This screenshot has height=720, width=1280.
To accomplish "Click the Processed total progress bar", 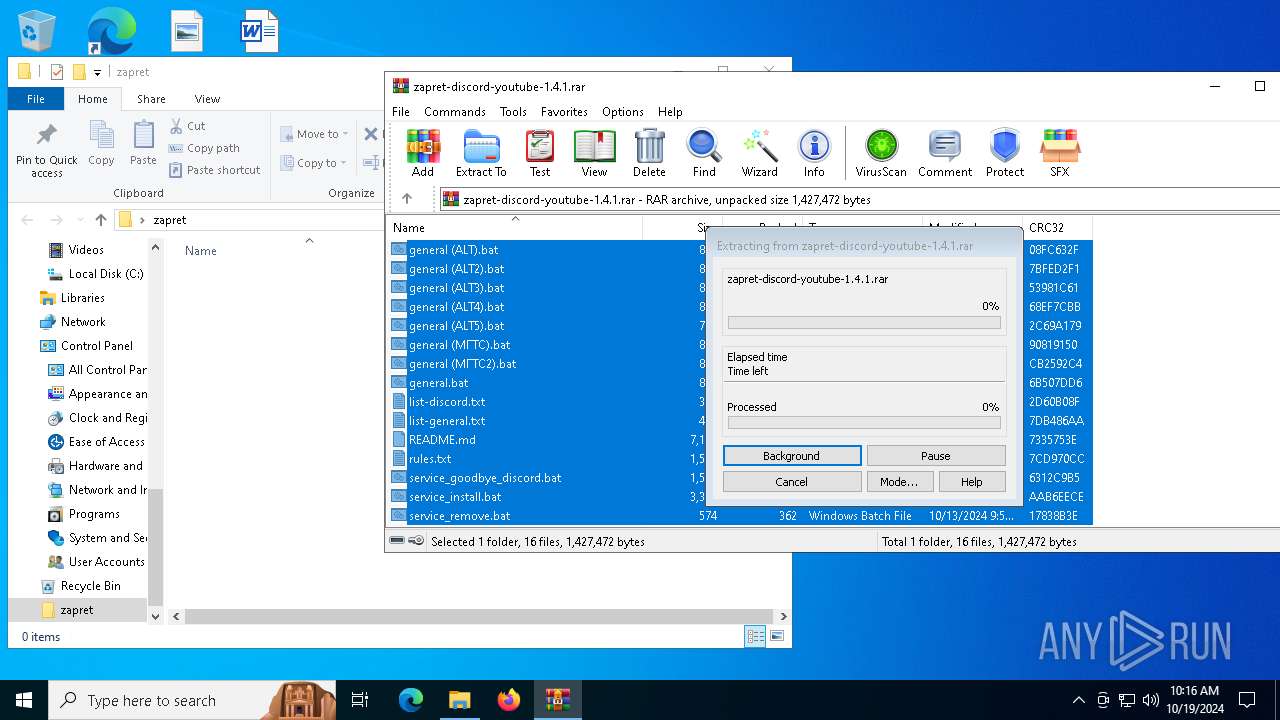I will (x=864, y=423).
